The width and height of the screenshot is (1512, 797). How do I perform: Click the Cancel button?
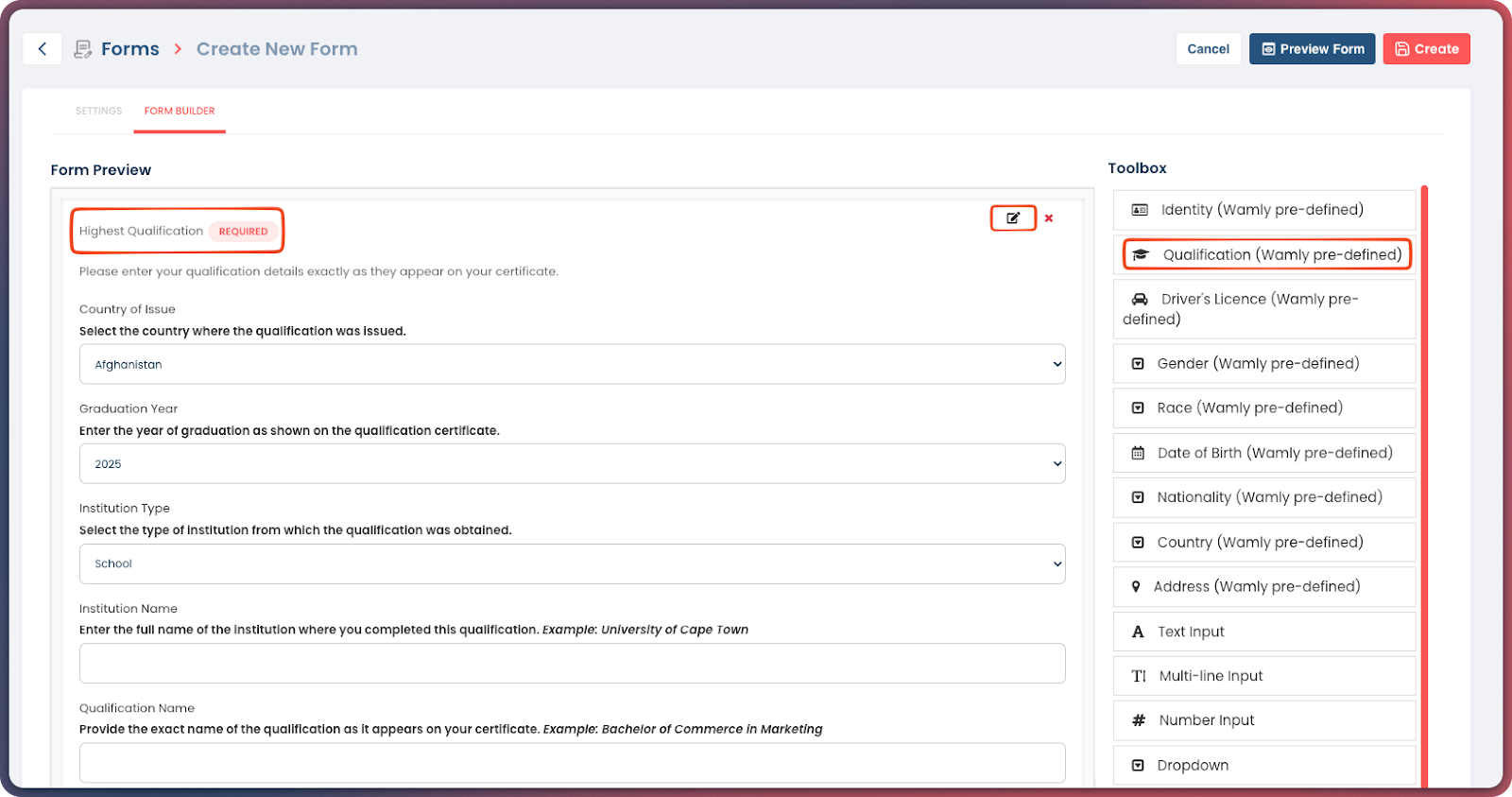(x=1208, y=49)
